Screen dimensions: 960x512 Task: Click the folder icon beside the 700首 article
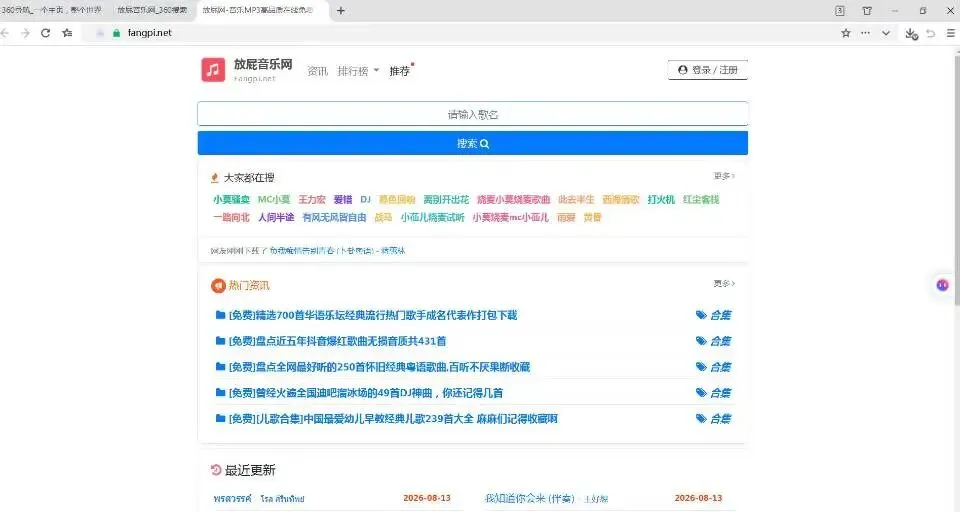coord(220,315)
